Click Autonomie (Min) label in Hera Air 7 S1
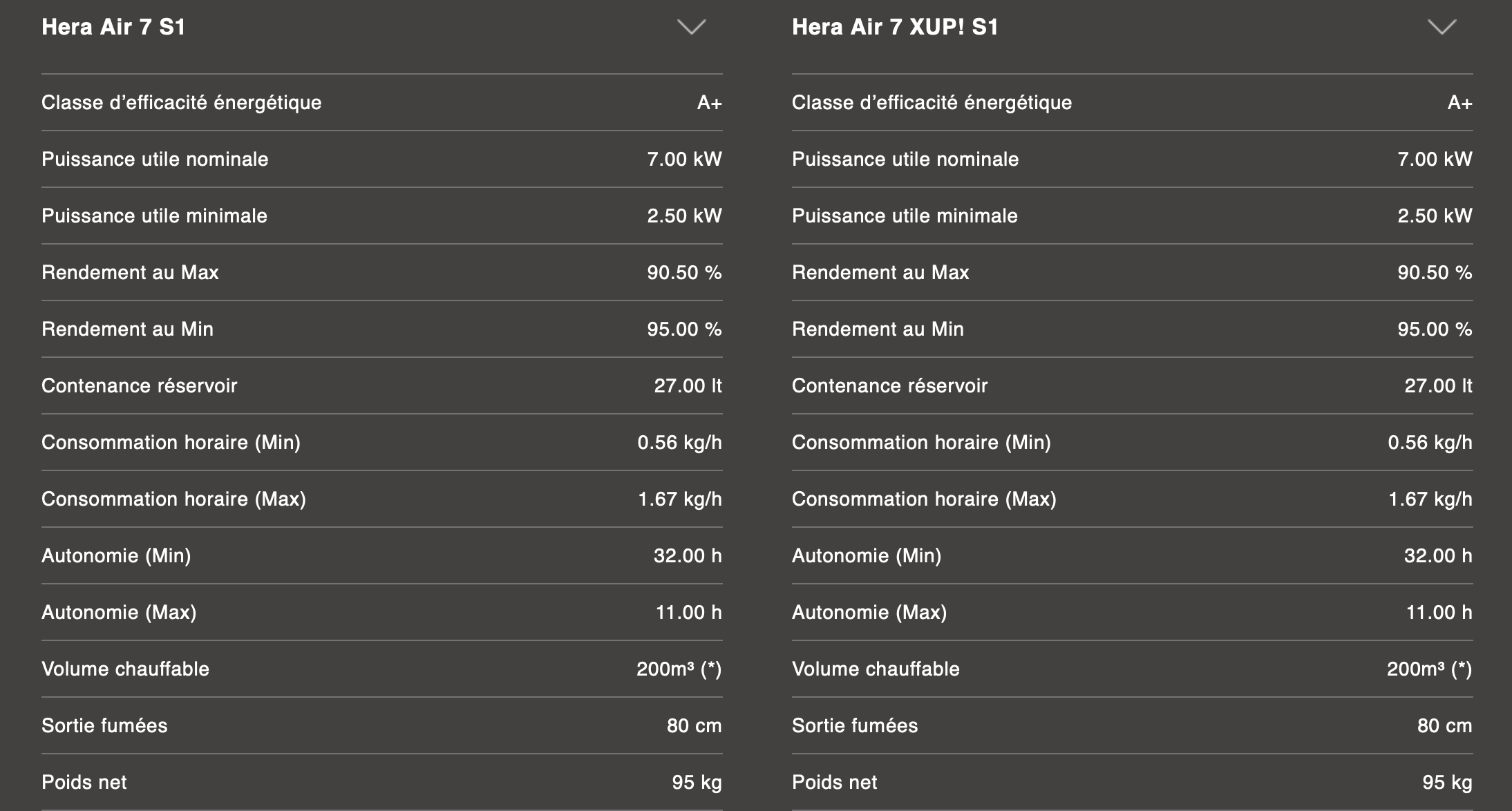This screenshot has height=811, width=1512. (x=116, y=556)
